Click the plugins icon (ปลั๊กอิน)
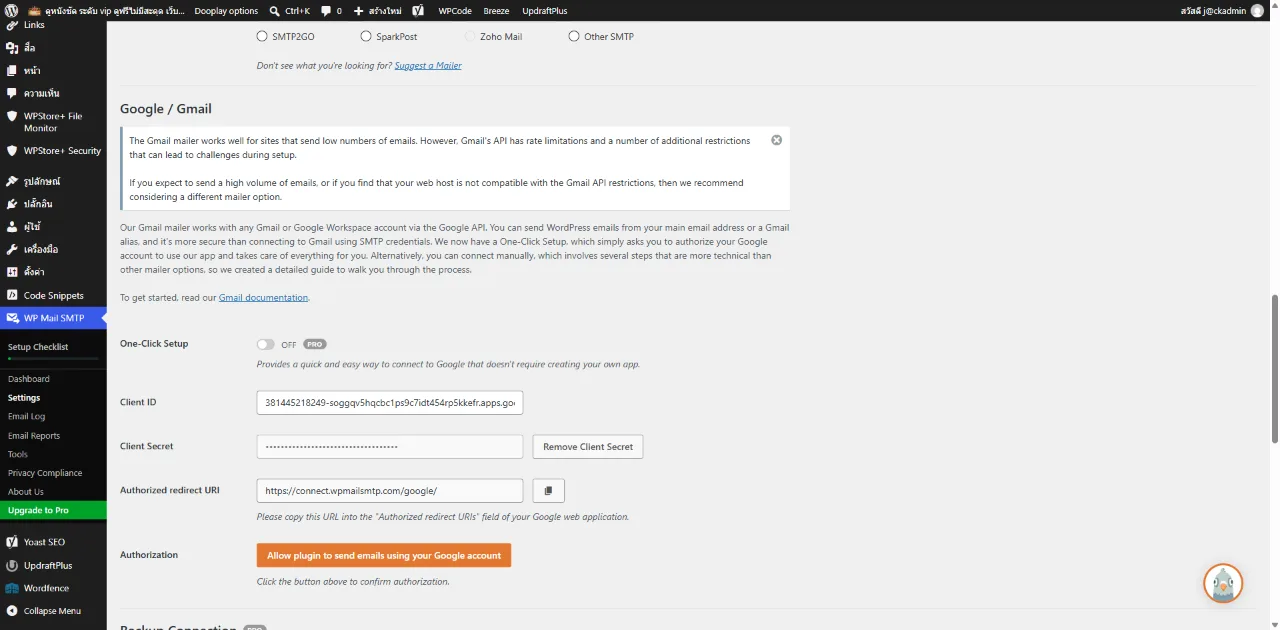 coord(12,204)
